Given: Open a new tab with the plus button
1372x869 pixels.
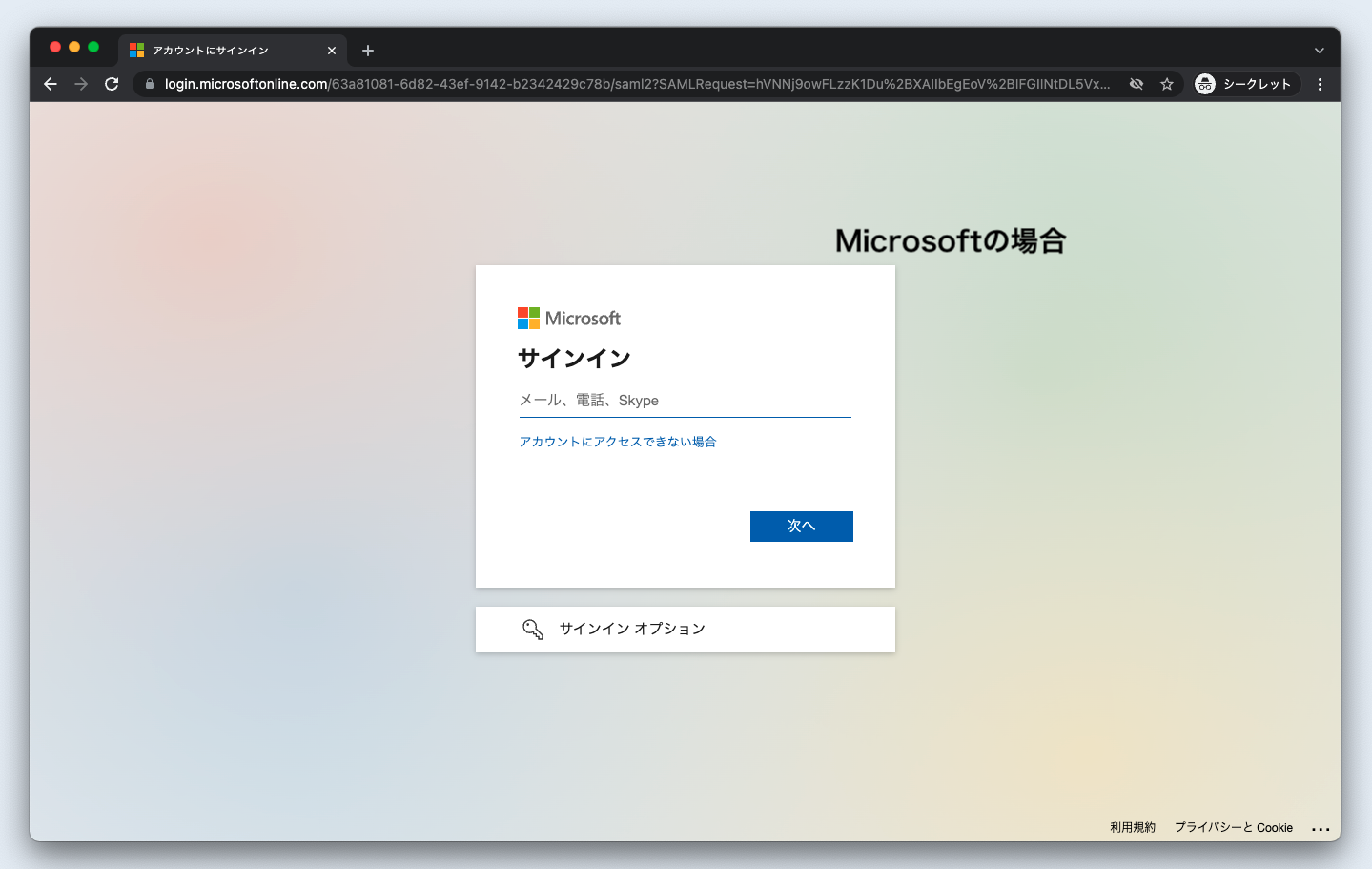Looking at the screenshot, I should [x=368, y=51].
